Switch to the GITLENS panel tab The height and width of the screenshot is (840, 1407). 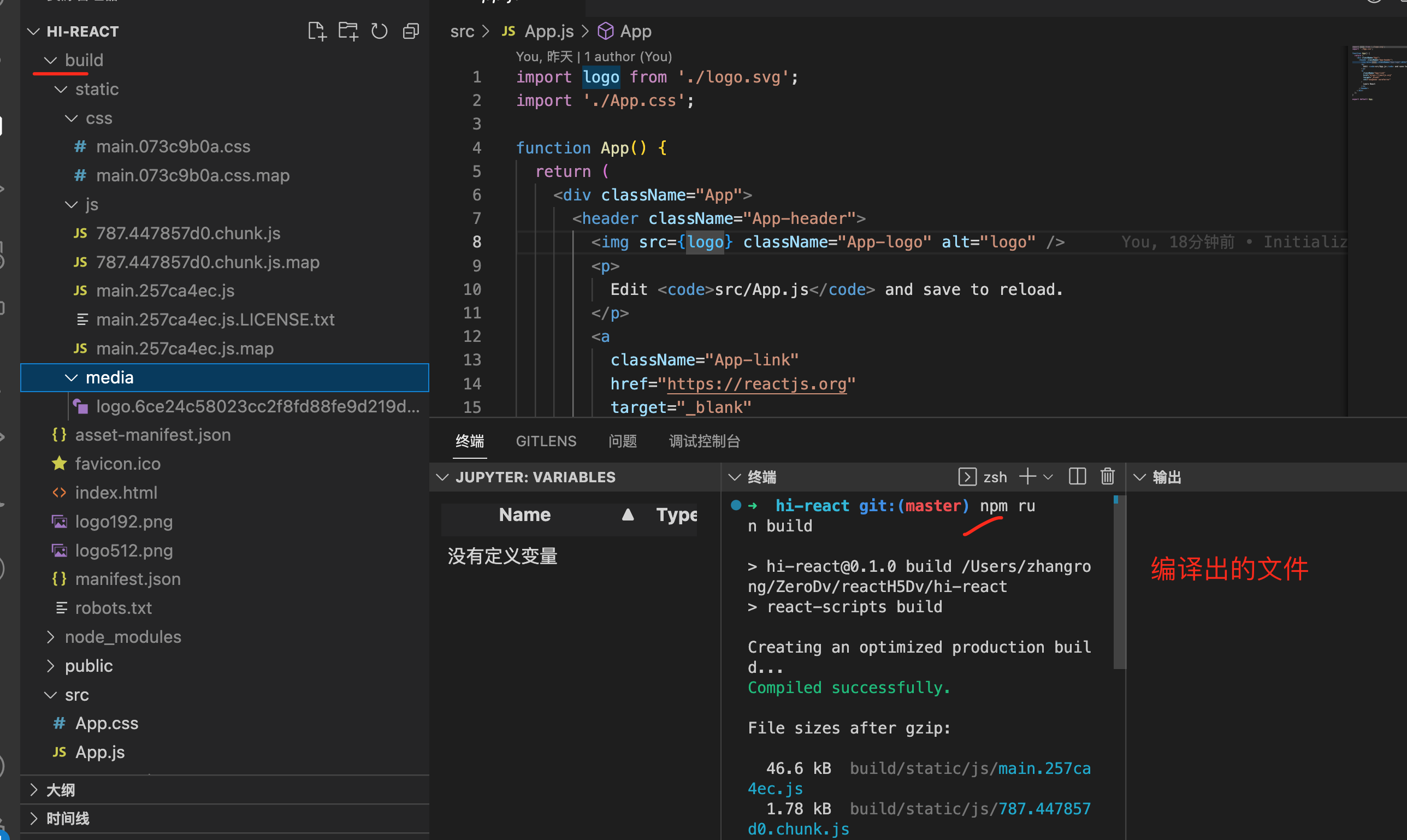(546, 441)
